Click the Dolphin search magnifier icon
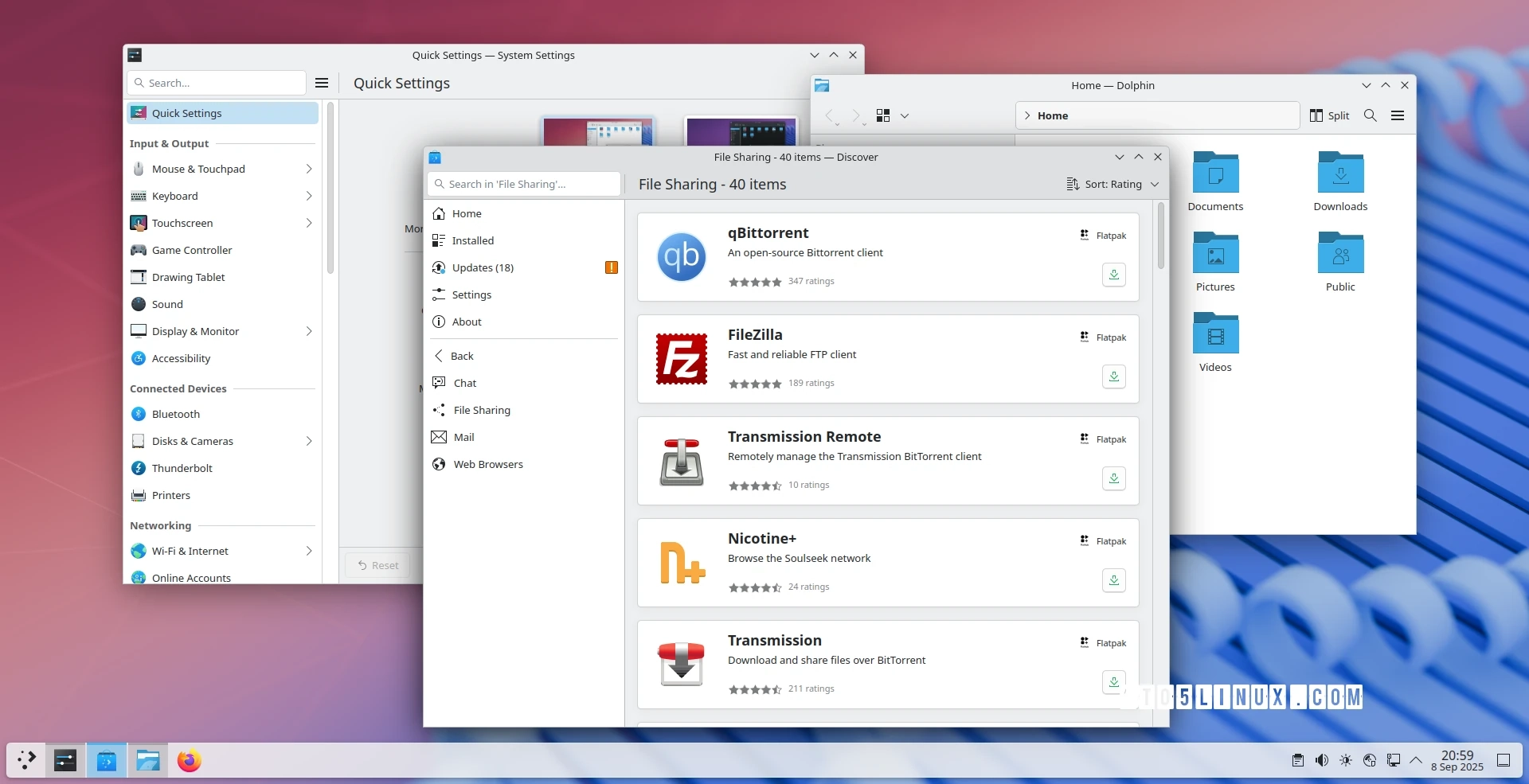1529x784 pixels. (x=1370, y=115)
